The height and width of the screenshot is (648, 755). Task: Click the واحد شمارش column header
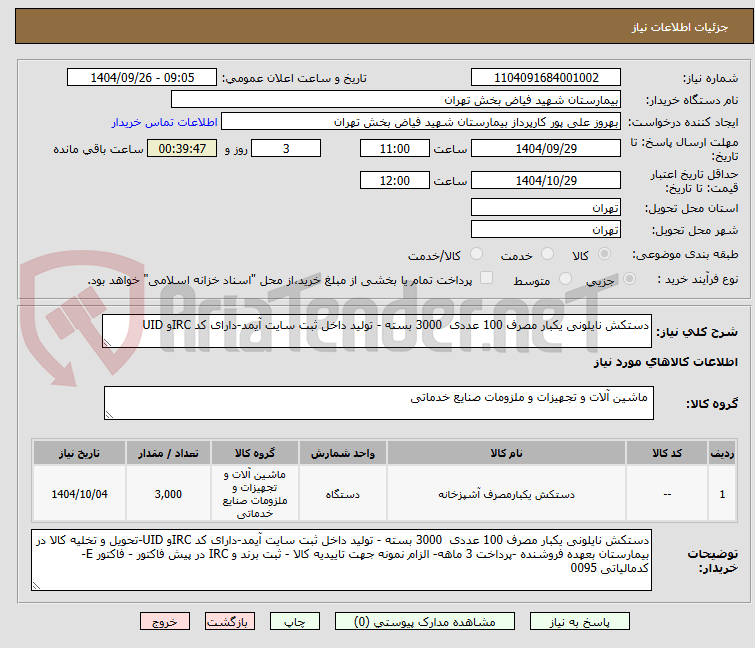click(342, 453)
